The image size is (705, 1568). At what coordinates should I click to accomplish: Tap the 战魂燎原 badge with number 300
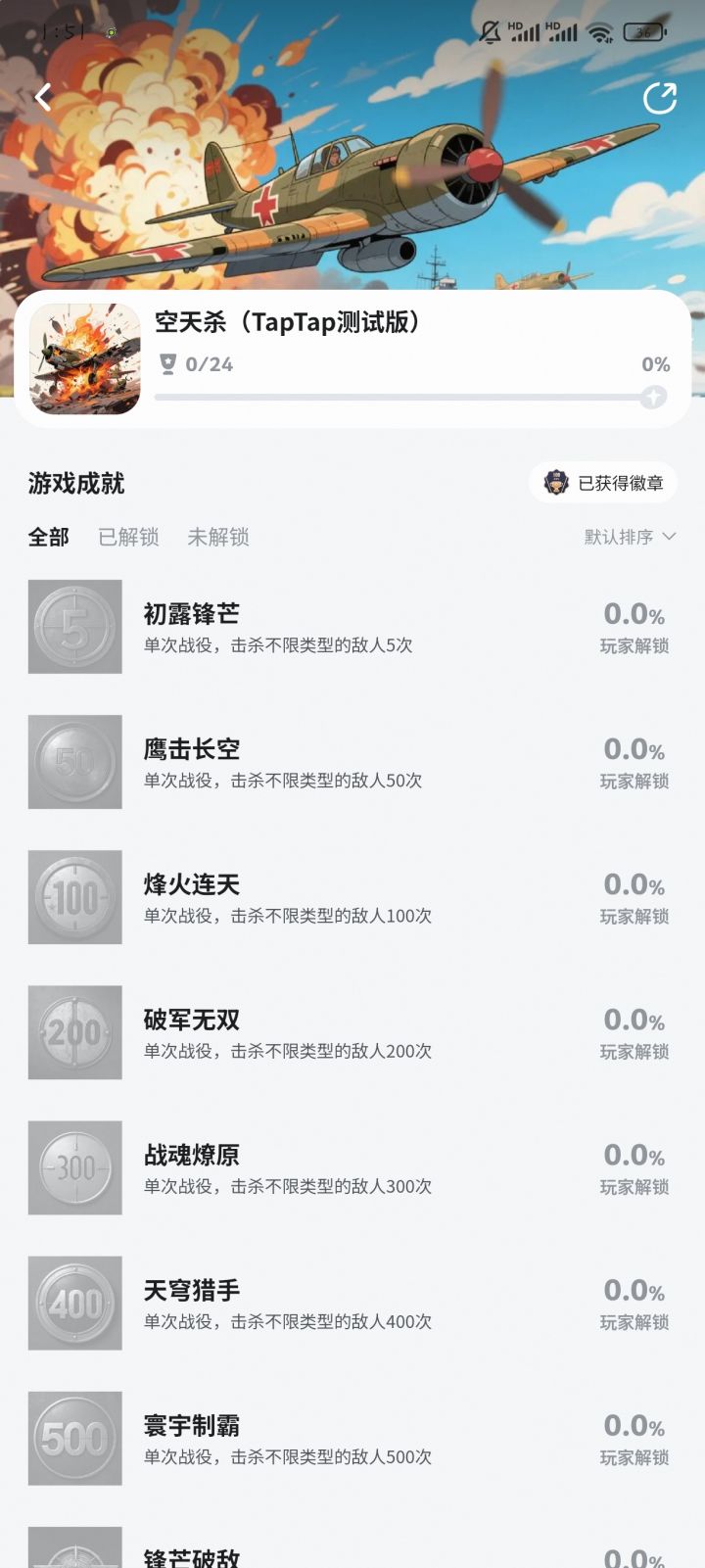click(x=75, y=1167)
